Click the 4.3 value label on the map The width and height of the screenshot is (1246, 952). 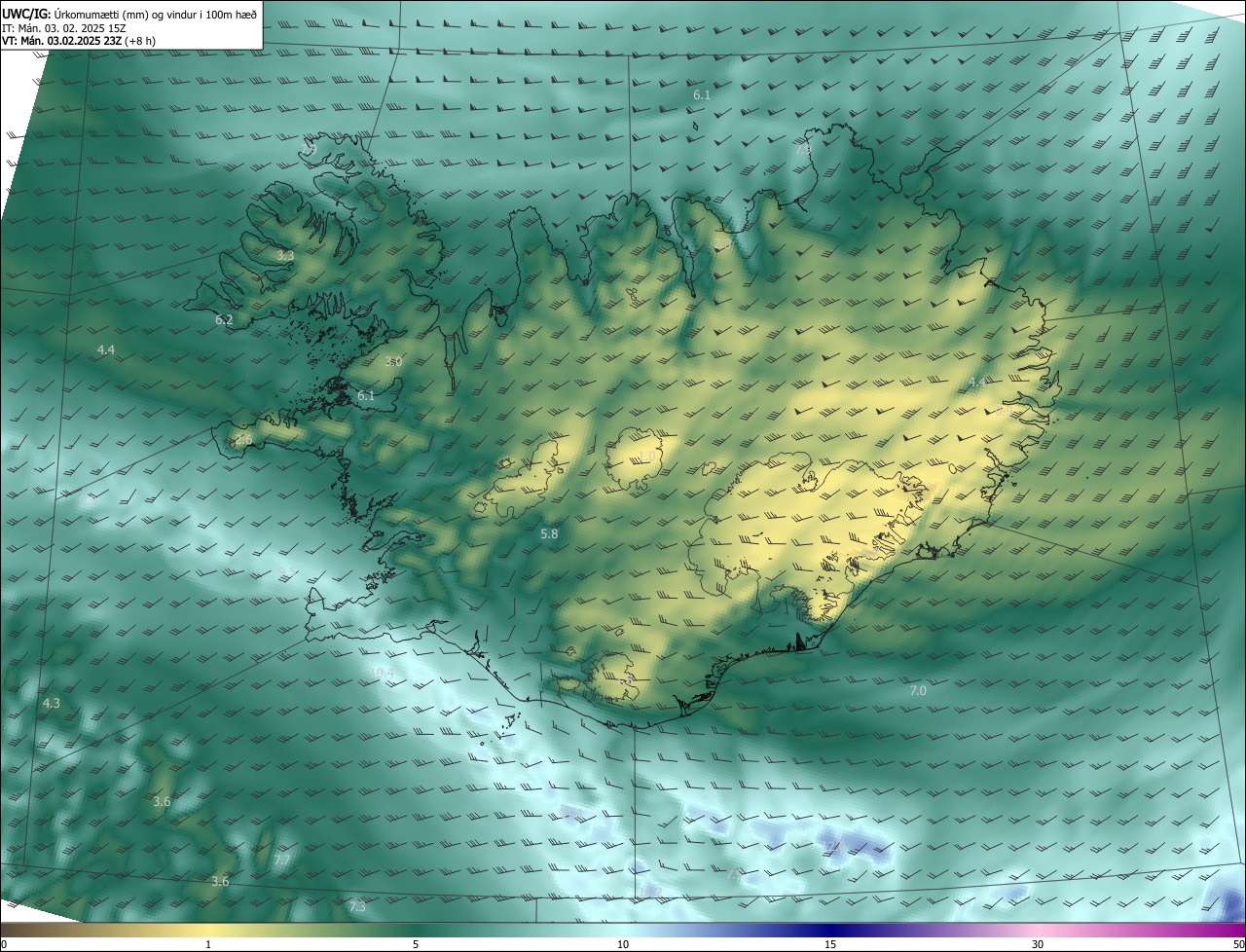(51, 703)
